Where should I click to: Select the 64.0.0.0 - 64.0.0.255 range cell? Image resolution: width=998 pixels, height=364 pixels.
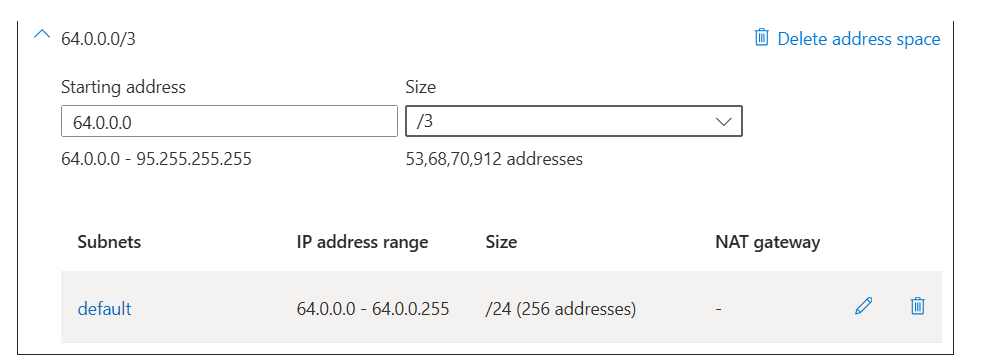(x=373, y=309)
